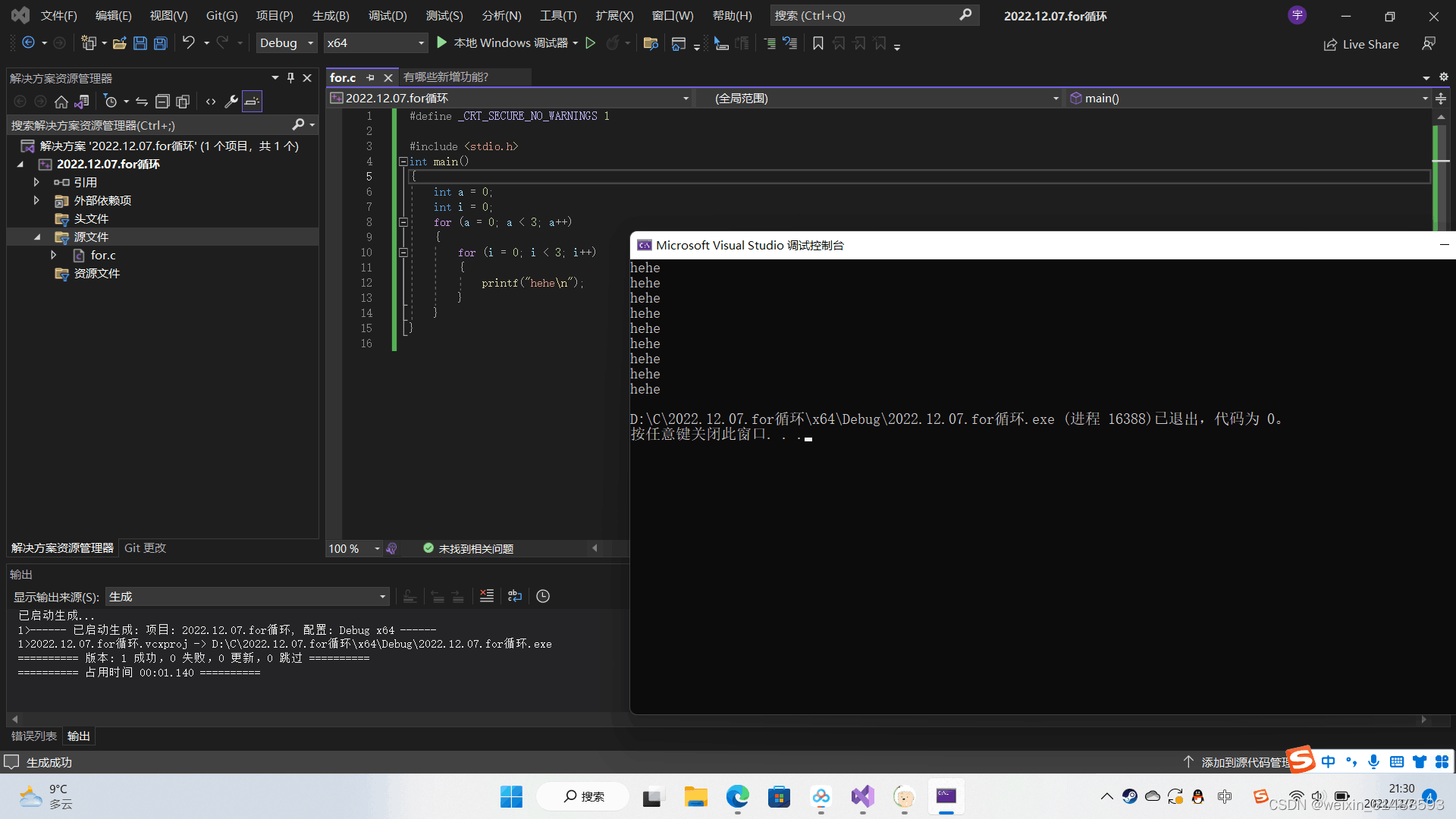
Task: Click the Live Share button
Action: [1361, 44]
